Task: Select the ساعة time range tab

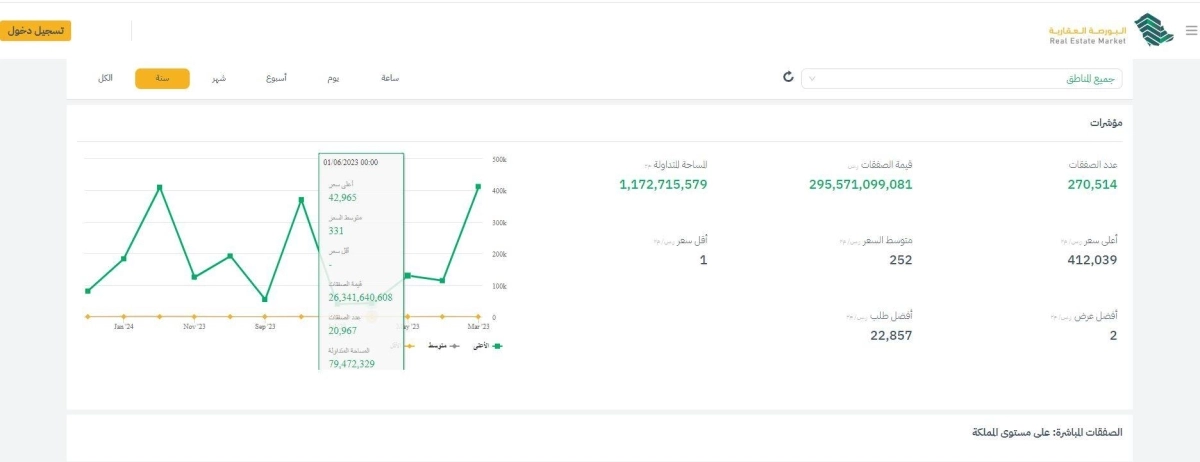Action: (390, 78)
